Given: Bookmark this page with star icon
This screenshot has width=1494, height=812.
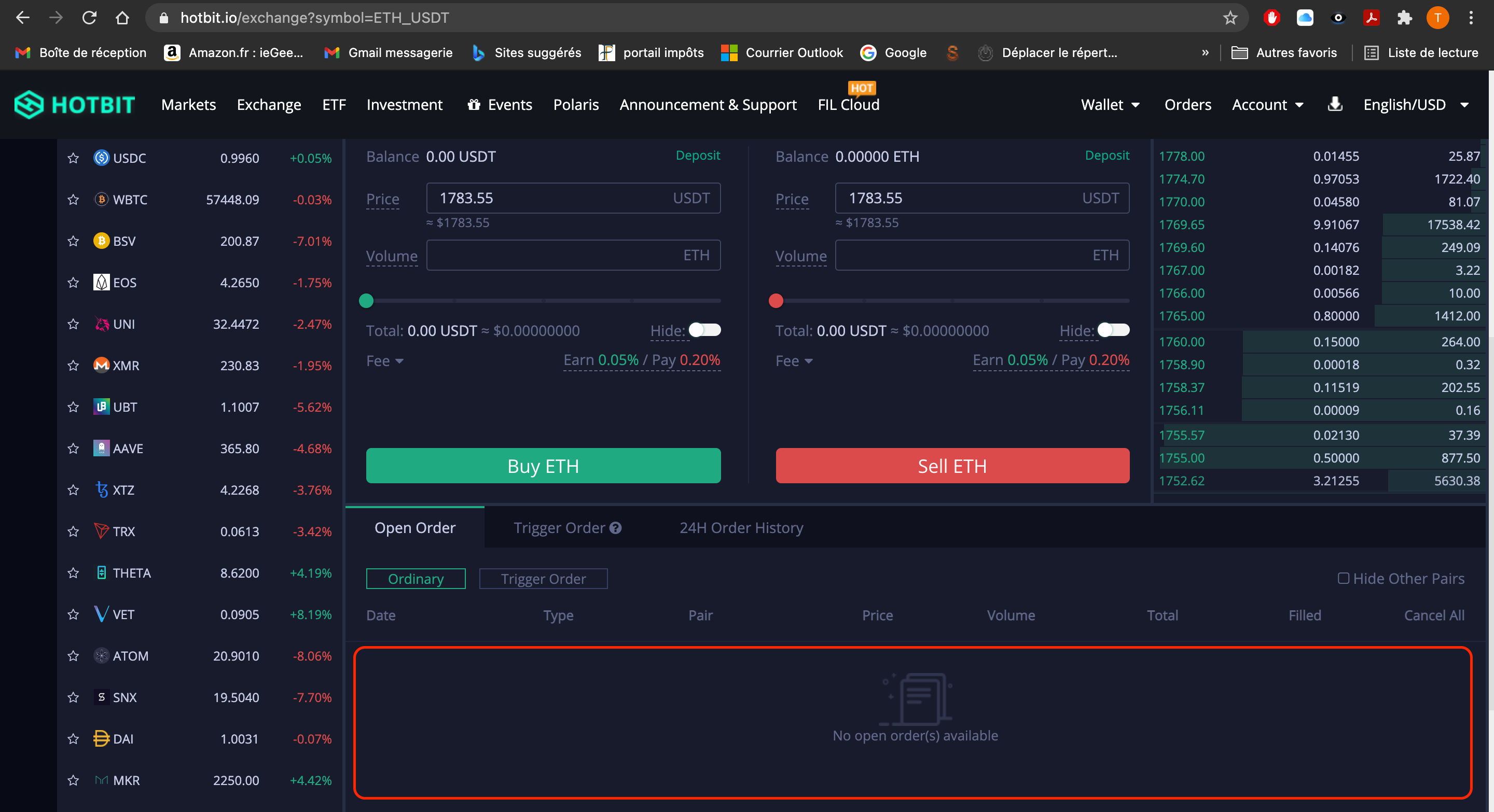Looking at the screenshot, I should coord(1229,18).
